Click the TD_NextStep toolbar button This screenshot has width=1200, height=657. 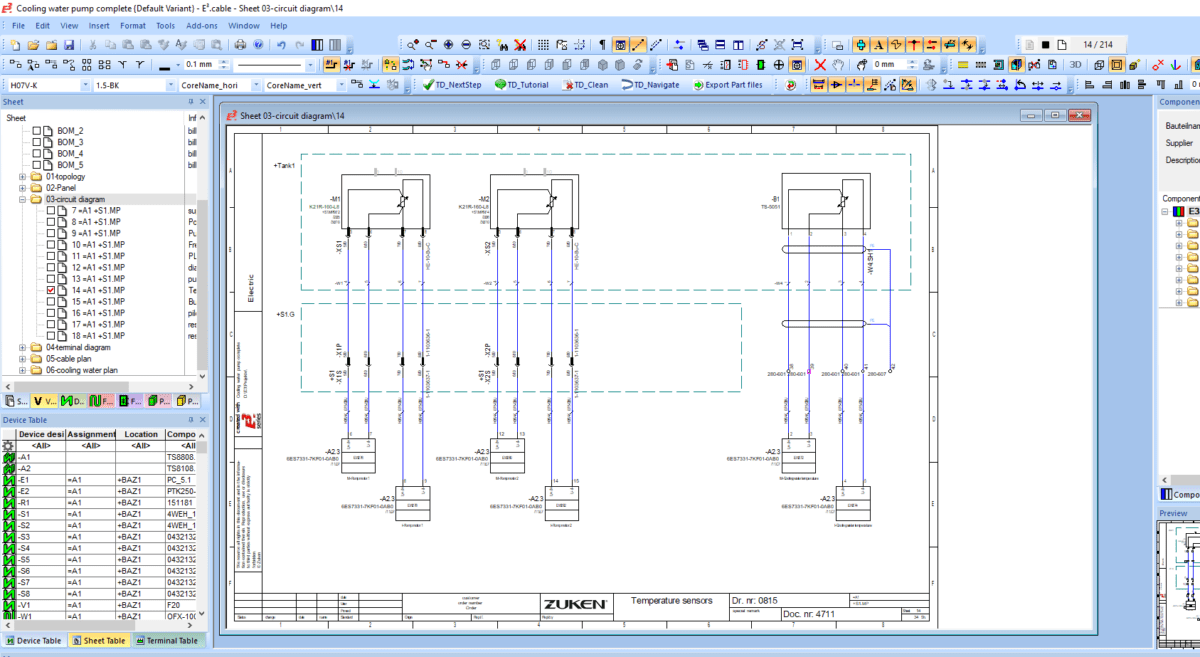452,85
